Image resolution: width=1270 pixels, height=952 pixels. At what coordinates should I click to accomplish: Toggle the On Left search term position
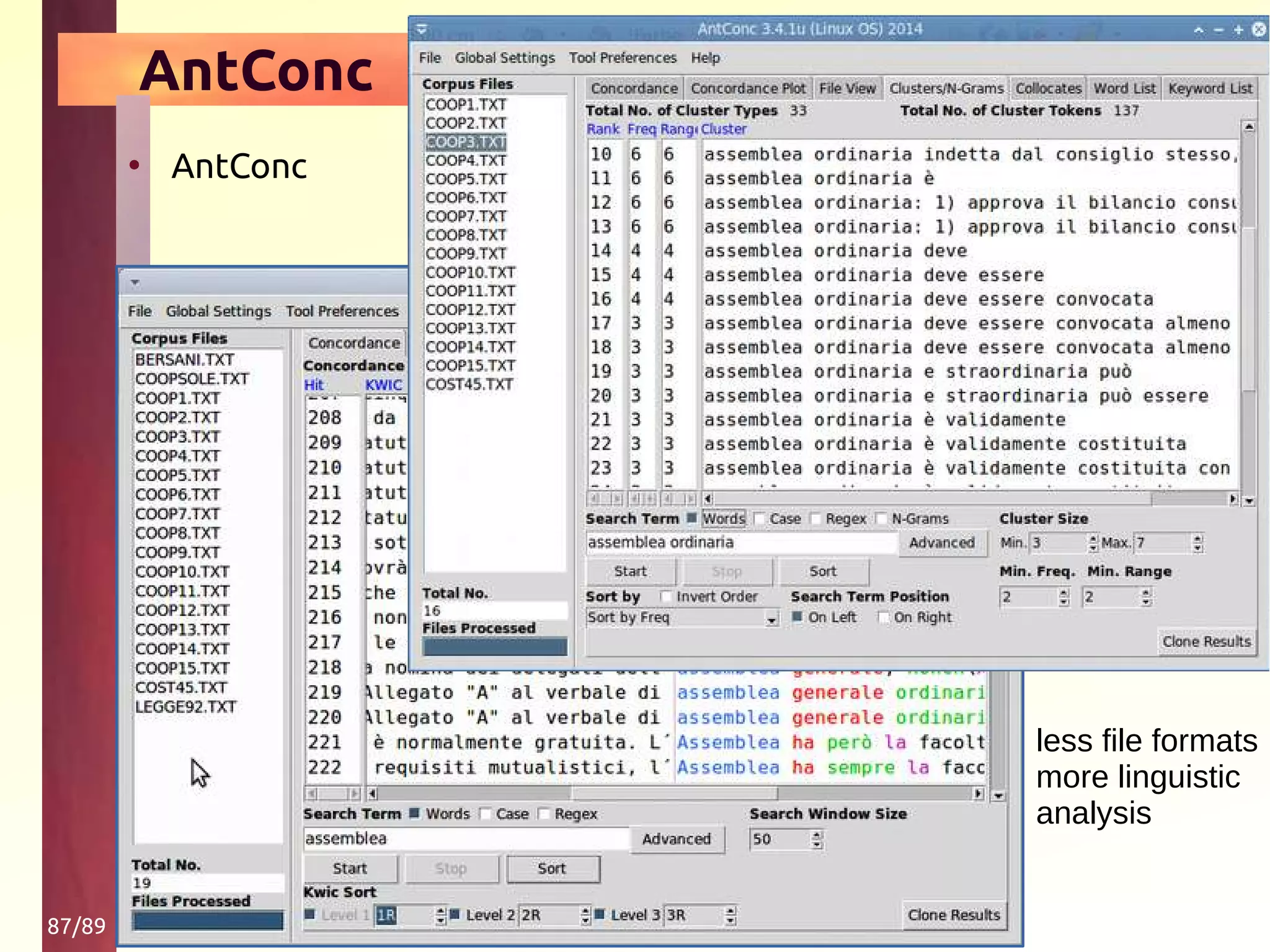point(797,617)
